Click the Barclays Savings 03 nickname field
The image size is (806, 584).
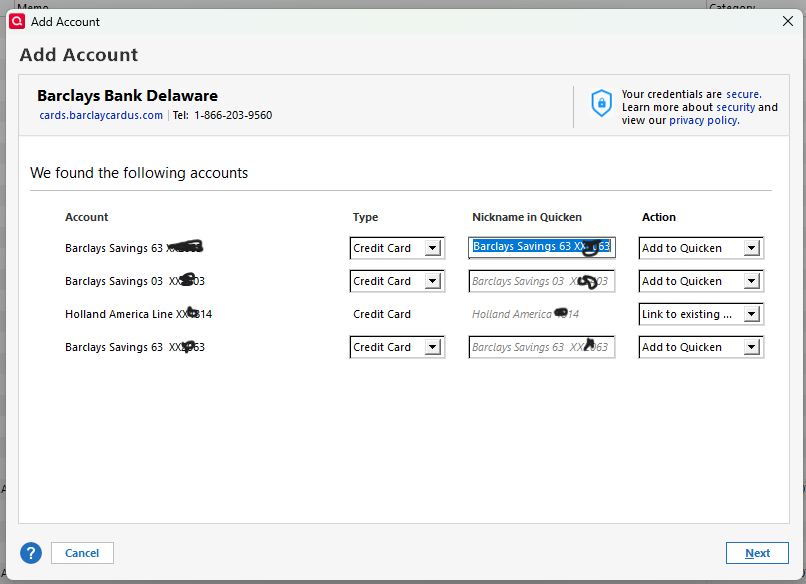[542, 281]
